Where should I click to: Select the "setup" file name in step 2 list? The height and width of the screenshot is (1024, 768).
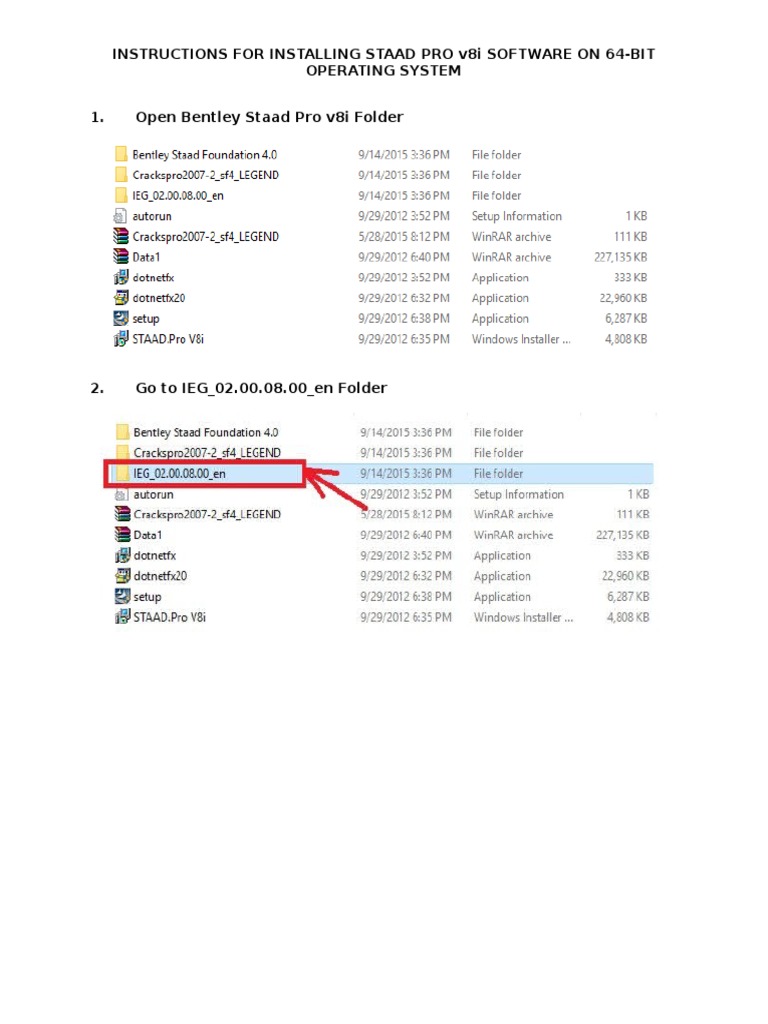147,597
